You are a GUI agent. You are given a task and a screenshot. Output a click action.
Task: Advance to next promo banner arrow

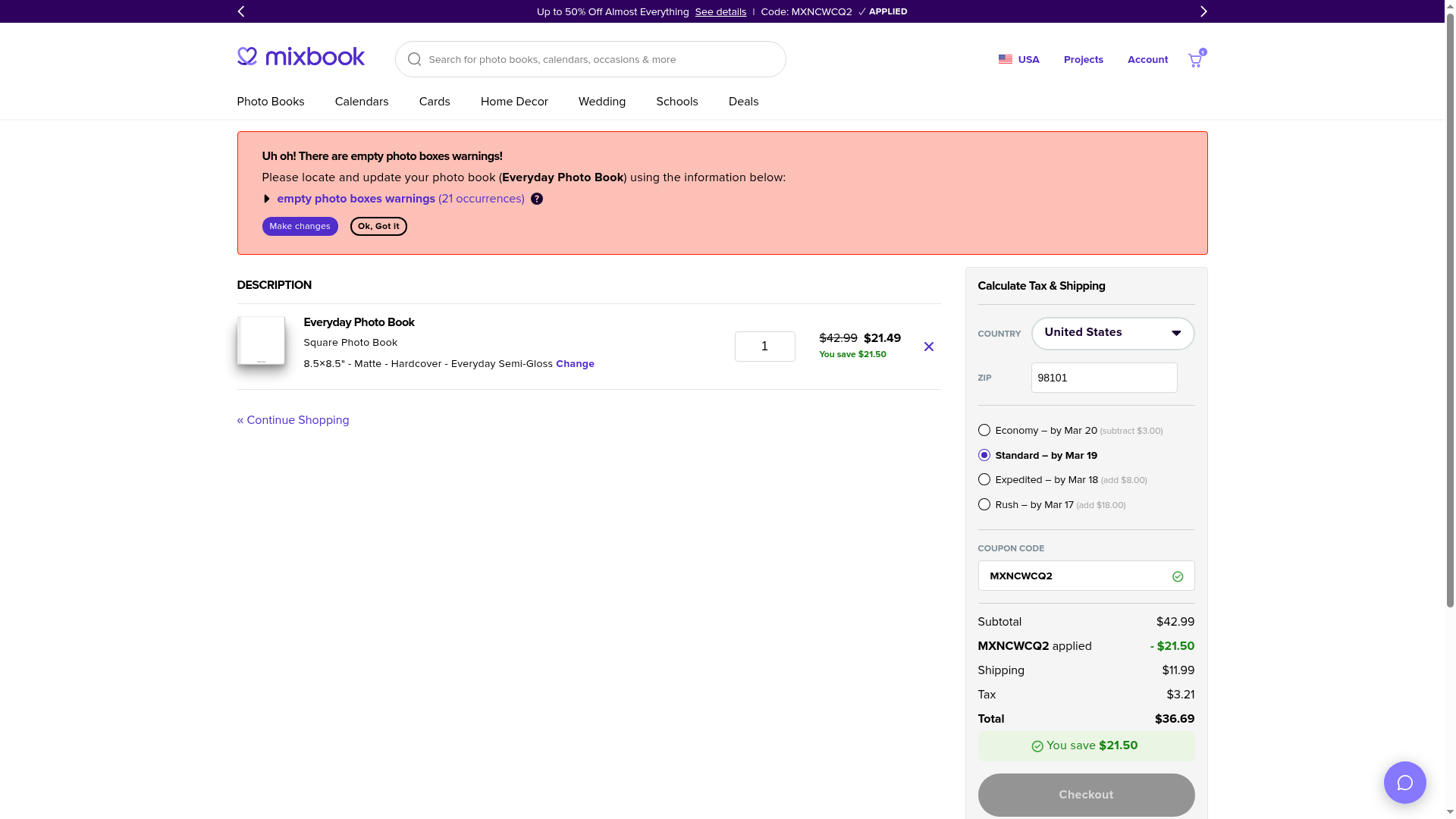point(1203,11)
